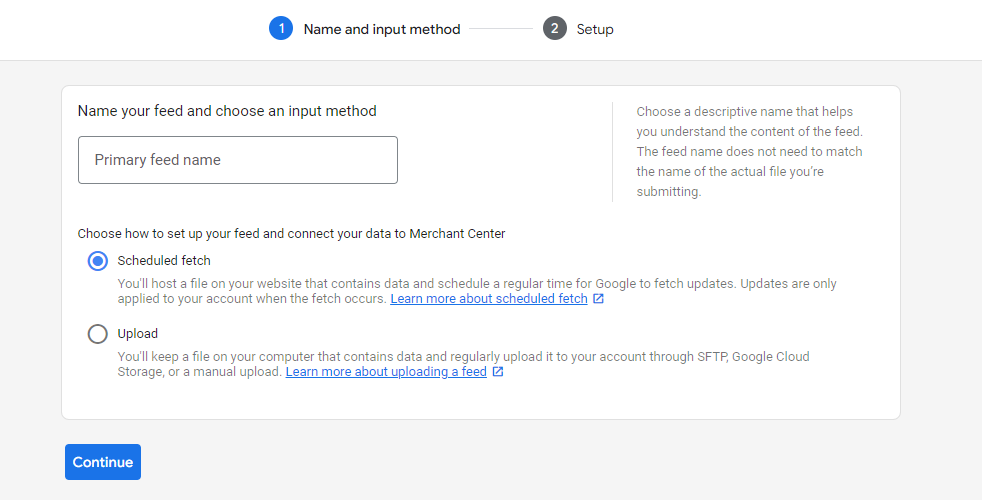Image resolution: width=982 pixels, height=500 pixels.
Task: Select the Upload radio button
Action: (98, 334)
